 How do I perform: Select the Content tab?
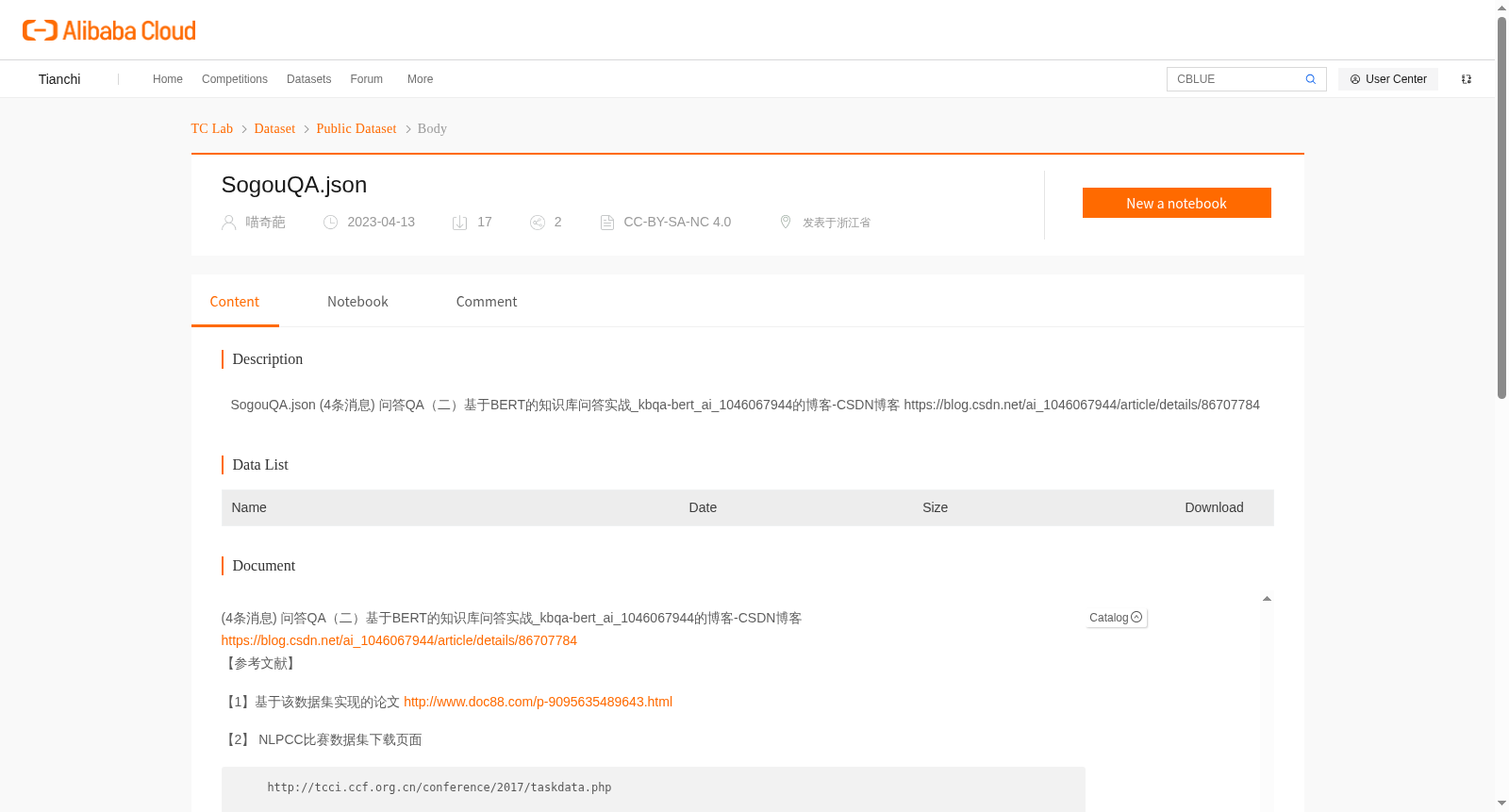tap(235, 302)
